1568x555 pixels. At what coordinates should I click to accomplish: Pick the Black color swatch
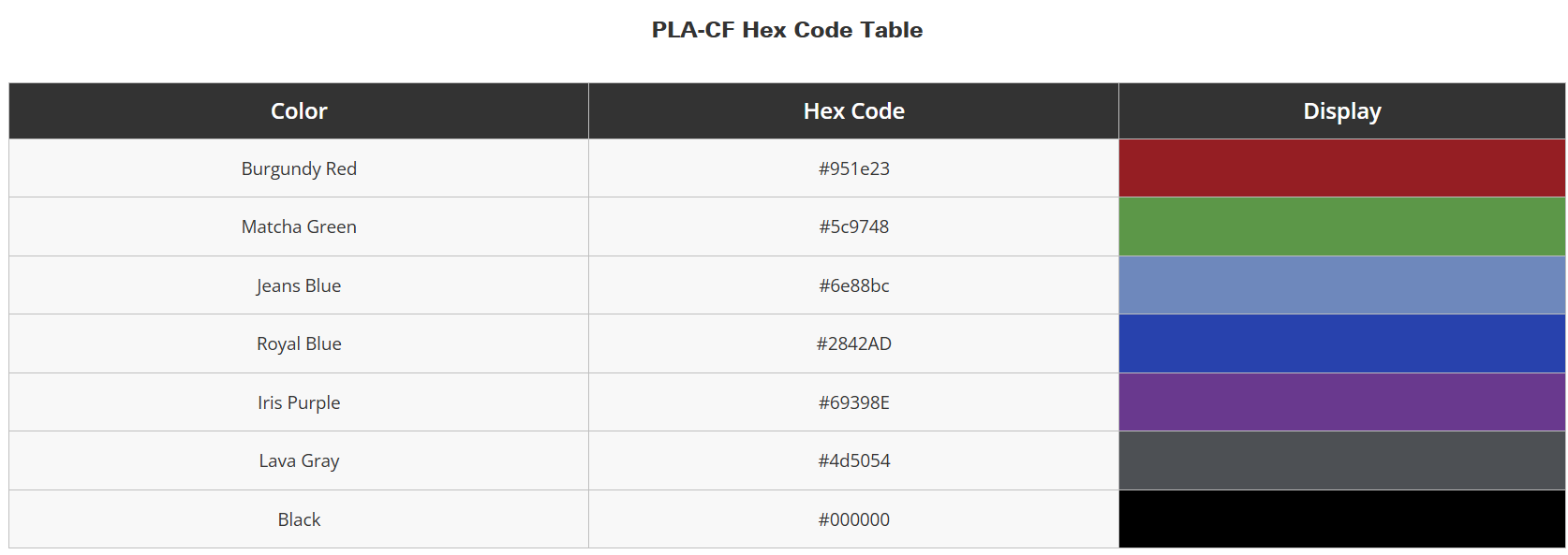1341,519
